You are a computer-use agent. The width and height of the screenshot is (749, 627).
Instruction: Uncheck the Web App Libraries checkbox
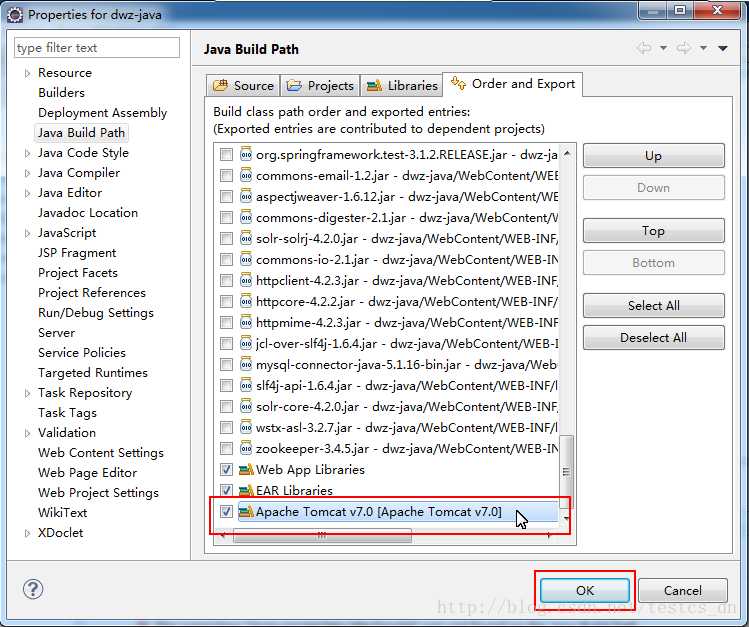[x=226, y=470]
